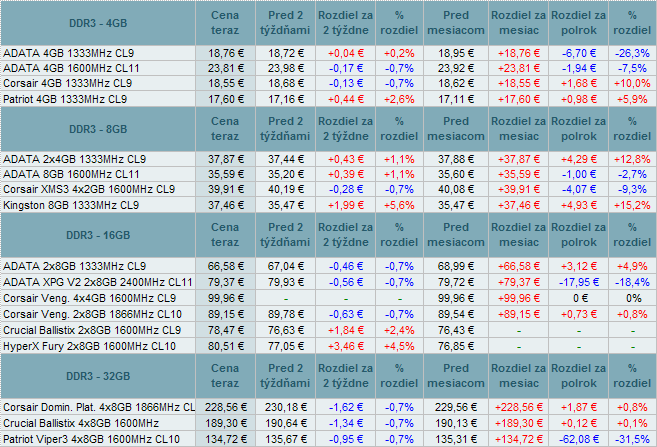Click current price '18,76 €'
The height and width of the screenshot is (447, 657).
[226, 53]
